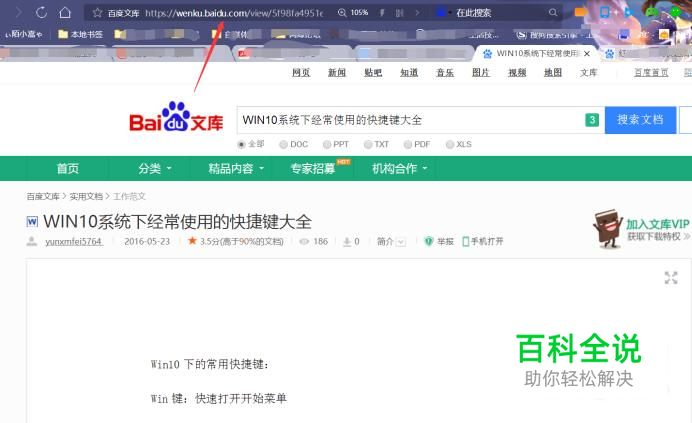692x423 pixels.
Task: Select the DOC filter radio button
Action: click(x=283, y=144)
